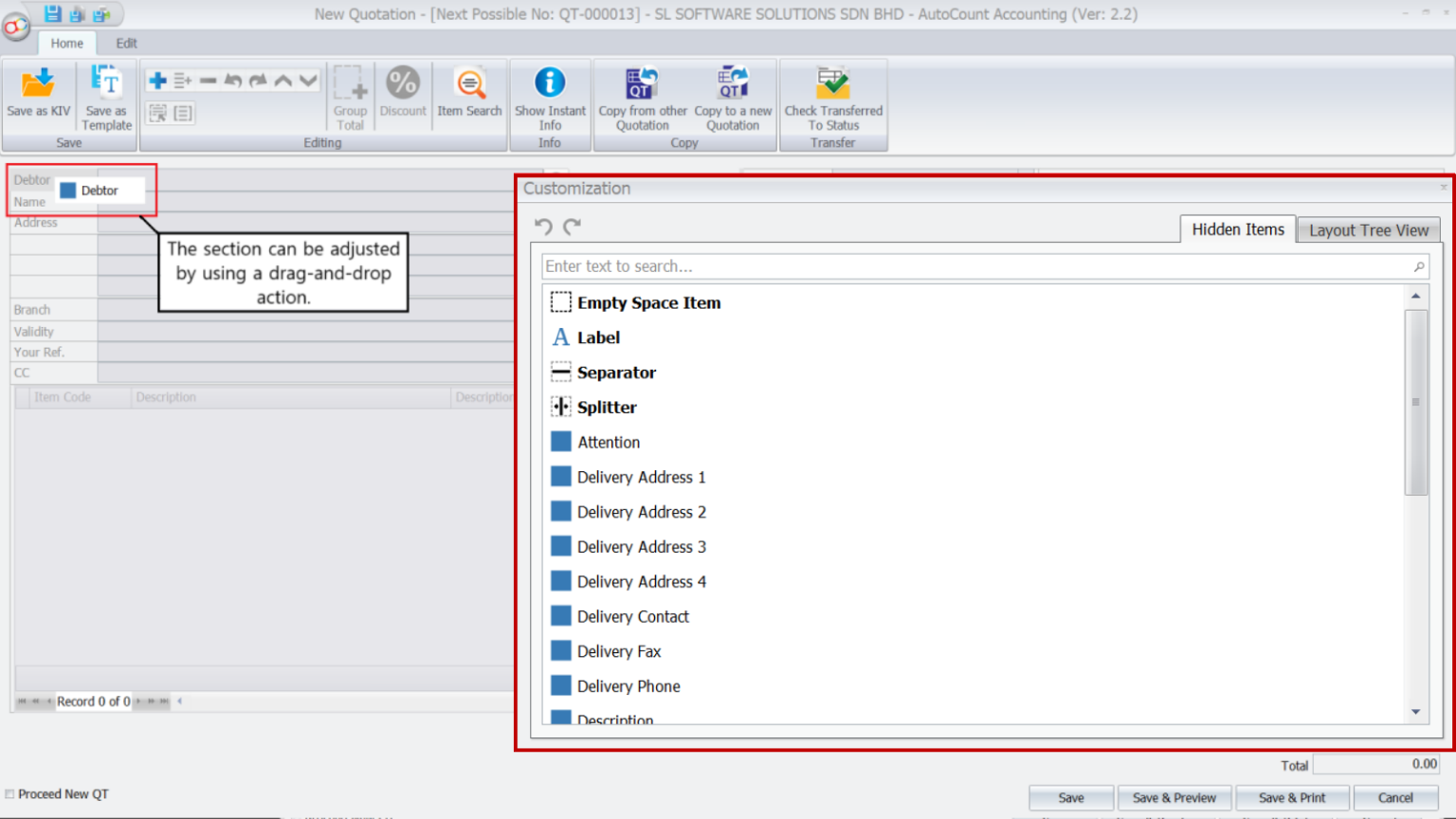Viewport: 1456px width, 819px height.
Task: Select the Label item in hidden items
Action: point(585,337)
